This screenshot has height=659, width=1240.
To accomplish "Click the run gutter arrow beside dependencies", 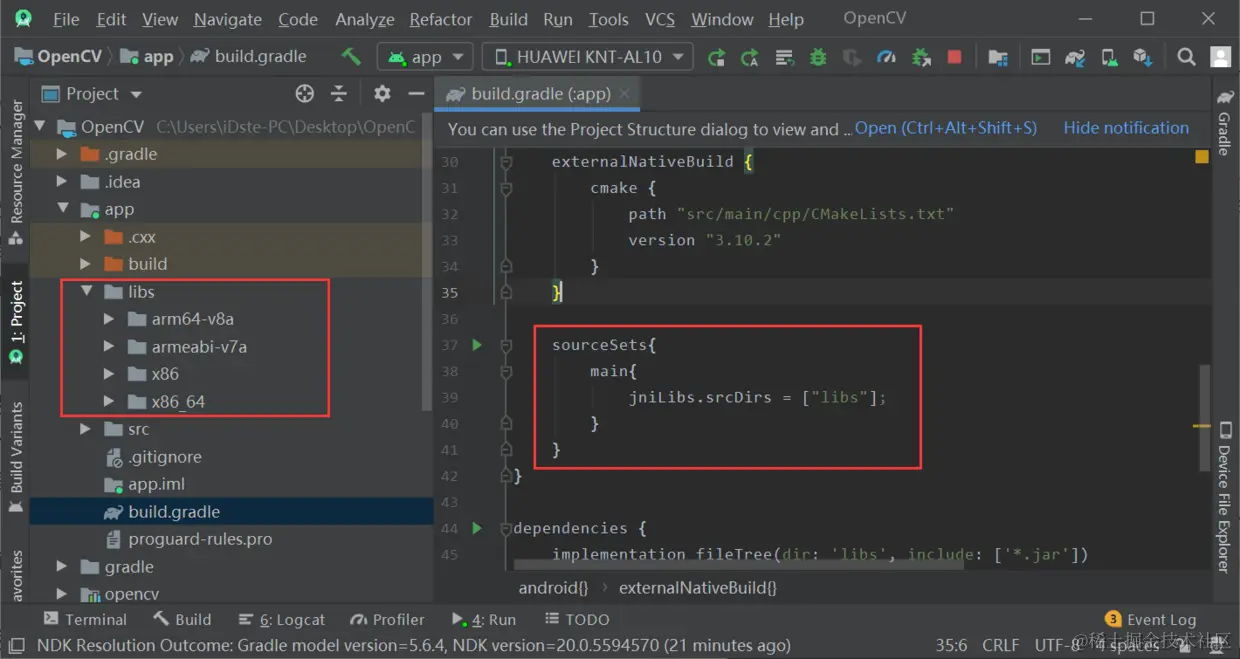I will coord(477,528).
